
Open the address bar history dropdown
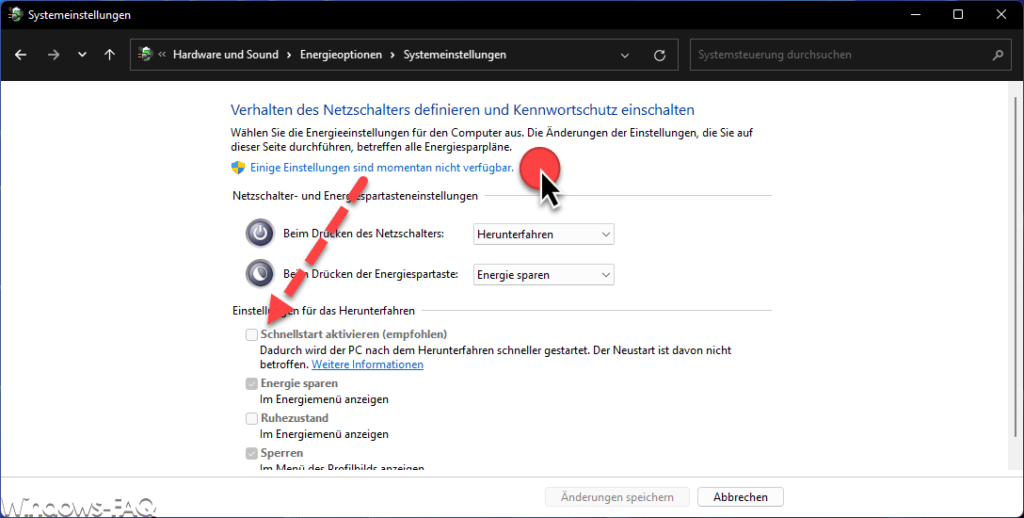coord(625,56)
